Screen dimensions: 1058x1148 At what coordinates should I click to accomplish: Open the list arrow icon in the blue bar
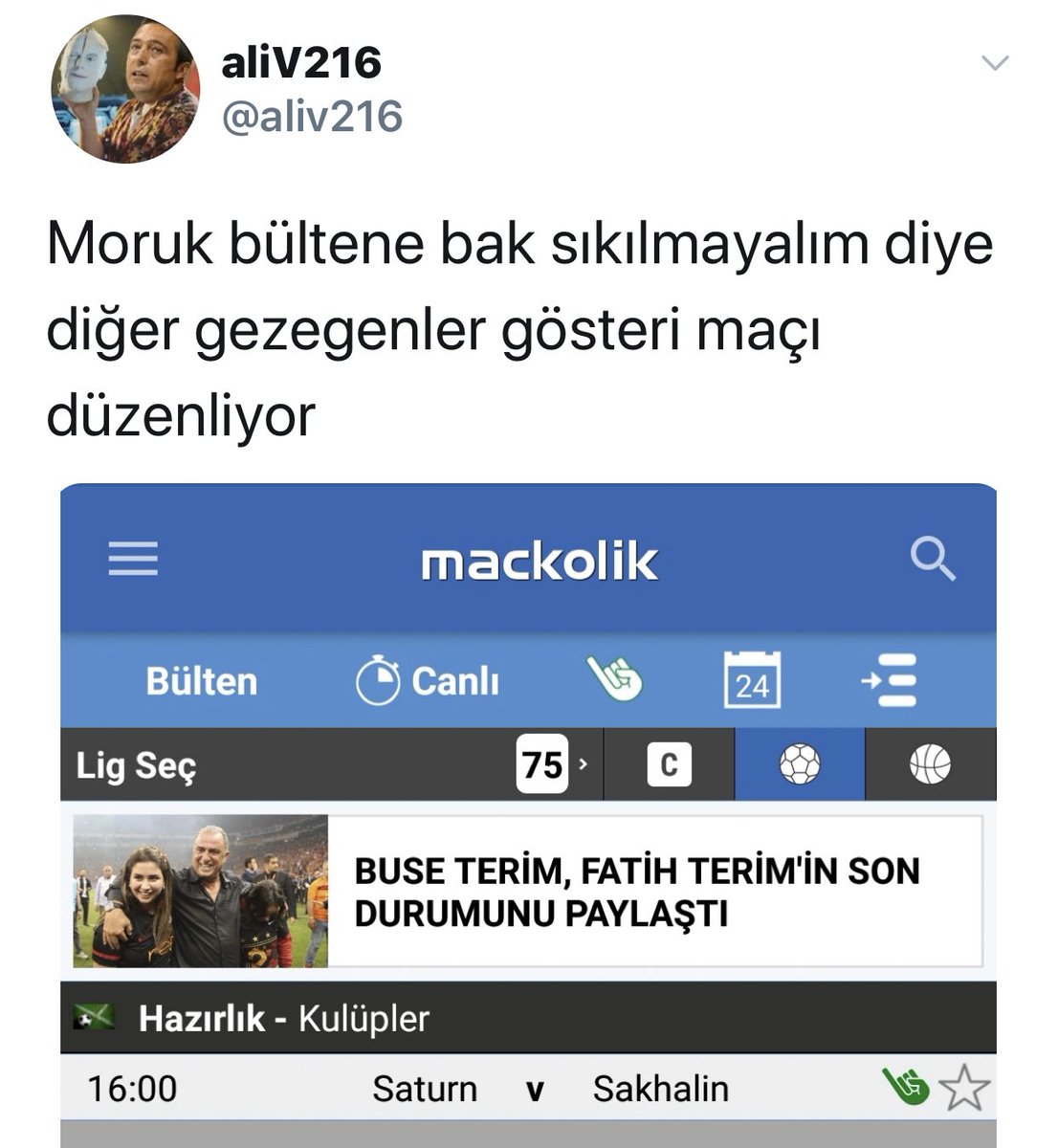point(890,680)
